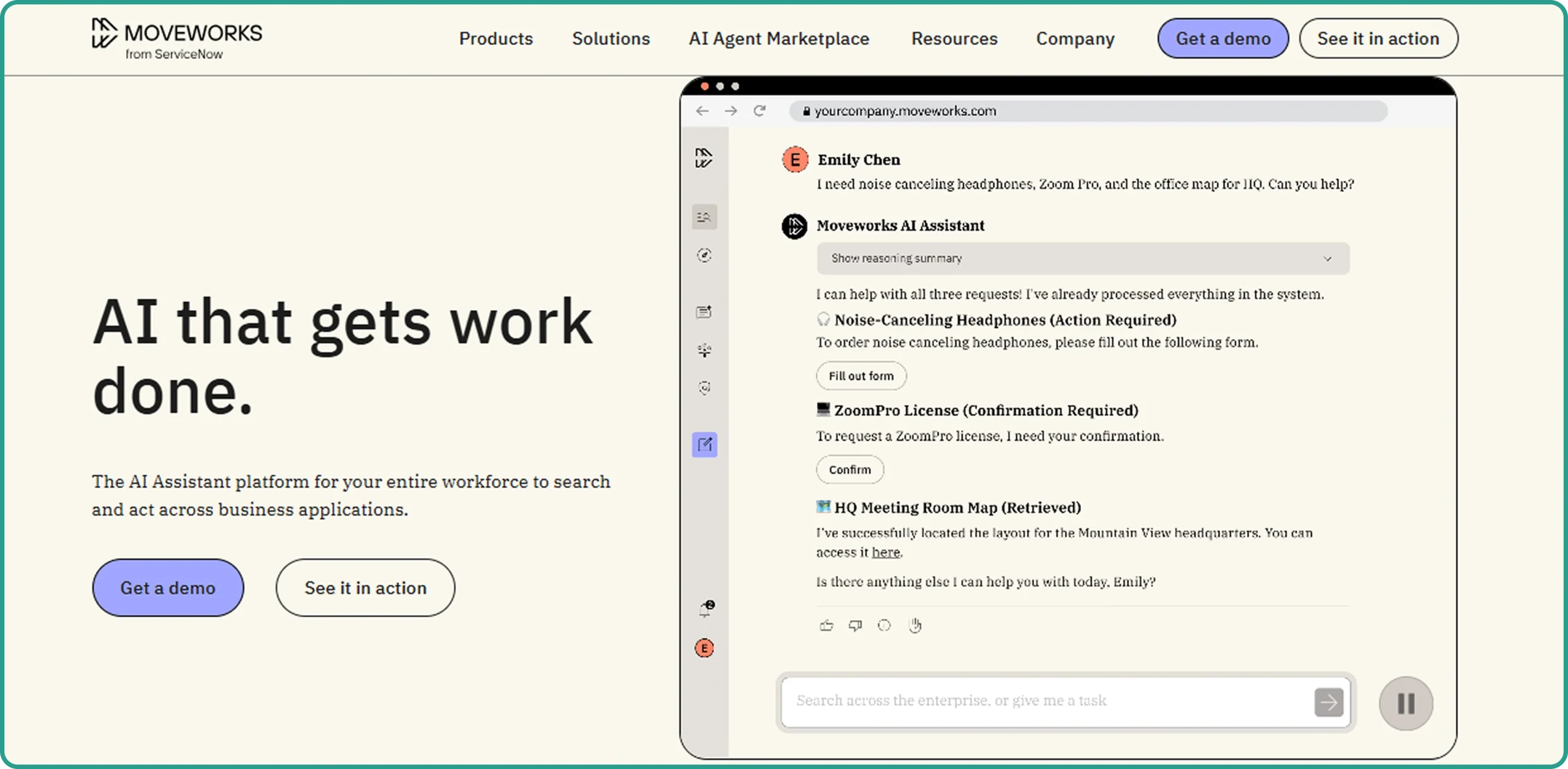The height and width of the screenshot is (769, 1568).
Task: Click the ZoomPro License heading
Action: click(986, 410)
